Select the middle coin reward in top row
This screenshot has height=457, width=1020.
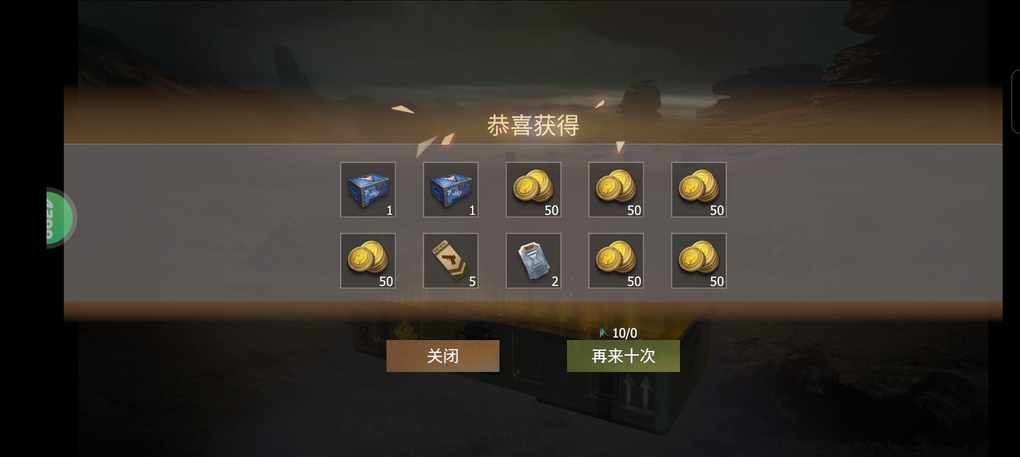[x=533, y=189]
